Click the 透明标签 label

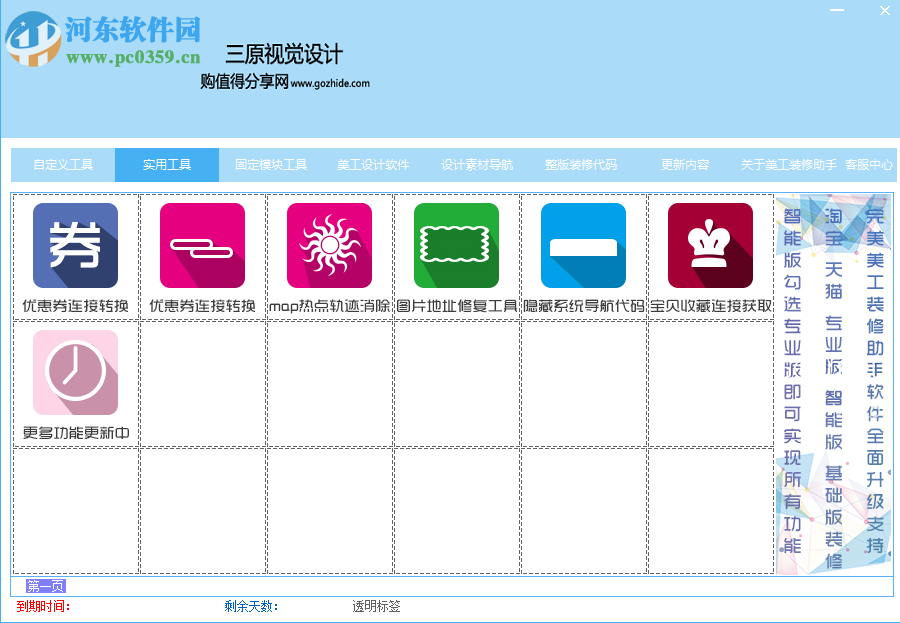coord(377,606)
